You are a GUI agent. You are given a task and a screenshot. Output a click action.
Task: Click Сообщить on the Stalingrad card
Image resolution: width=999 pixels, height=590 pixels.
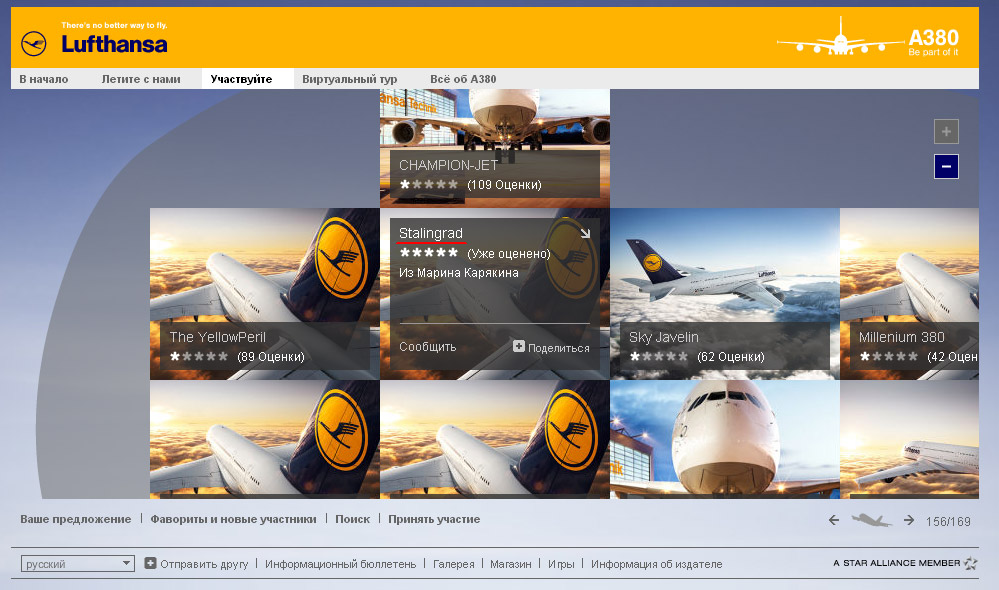(x=428, y=347)
